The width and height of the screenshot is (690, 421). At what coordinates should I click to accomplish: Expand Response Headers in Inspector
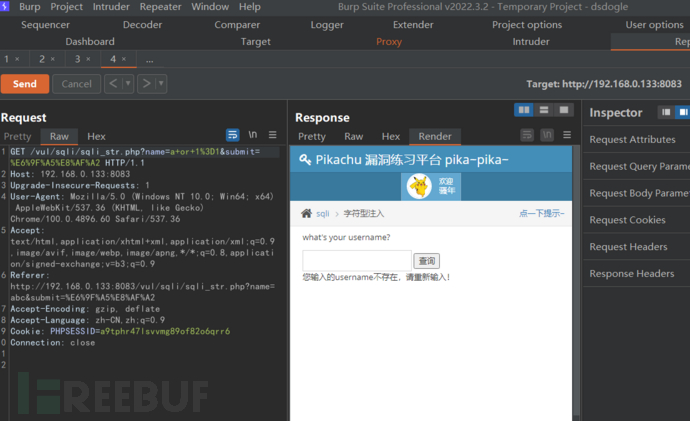pyautogui.click(x=631, y=274)
